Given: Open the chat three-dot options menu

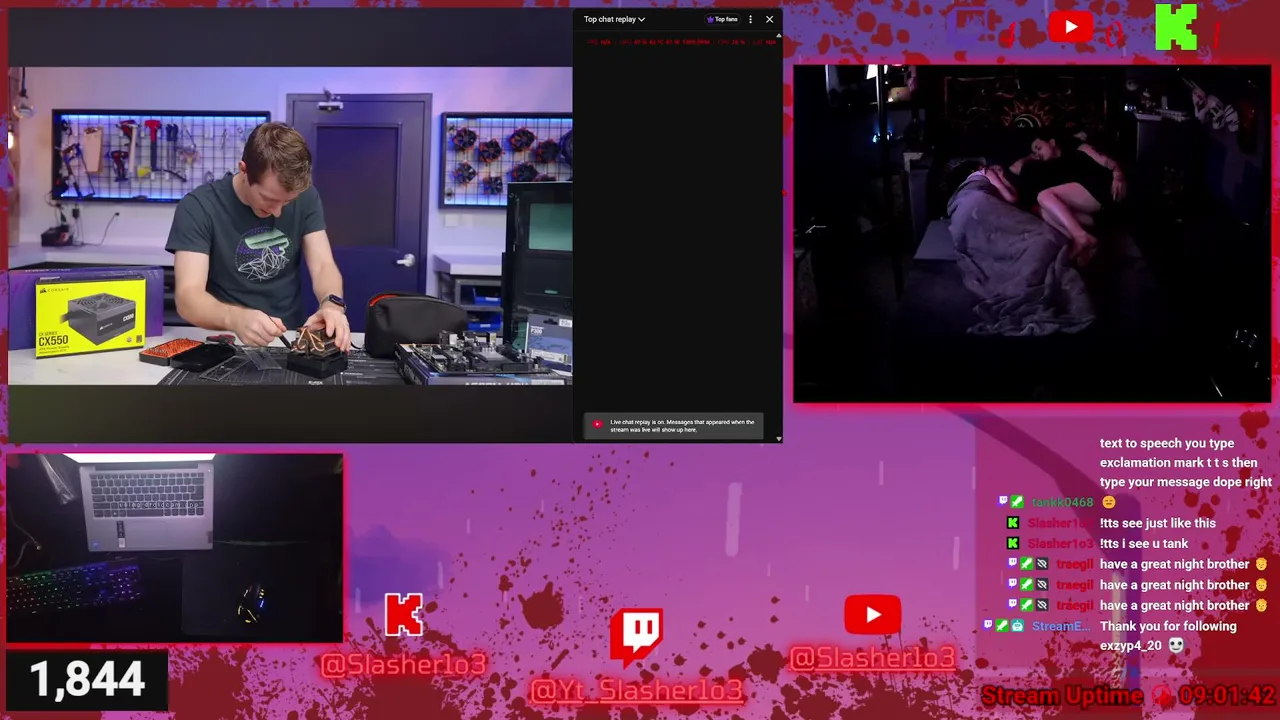Looking at the screenshot, I should [750, 19].
